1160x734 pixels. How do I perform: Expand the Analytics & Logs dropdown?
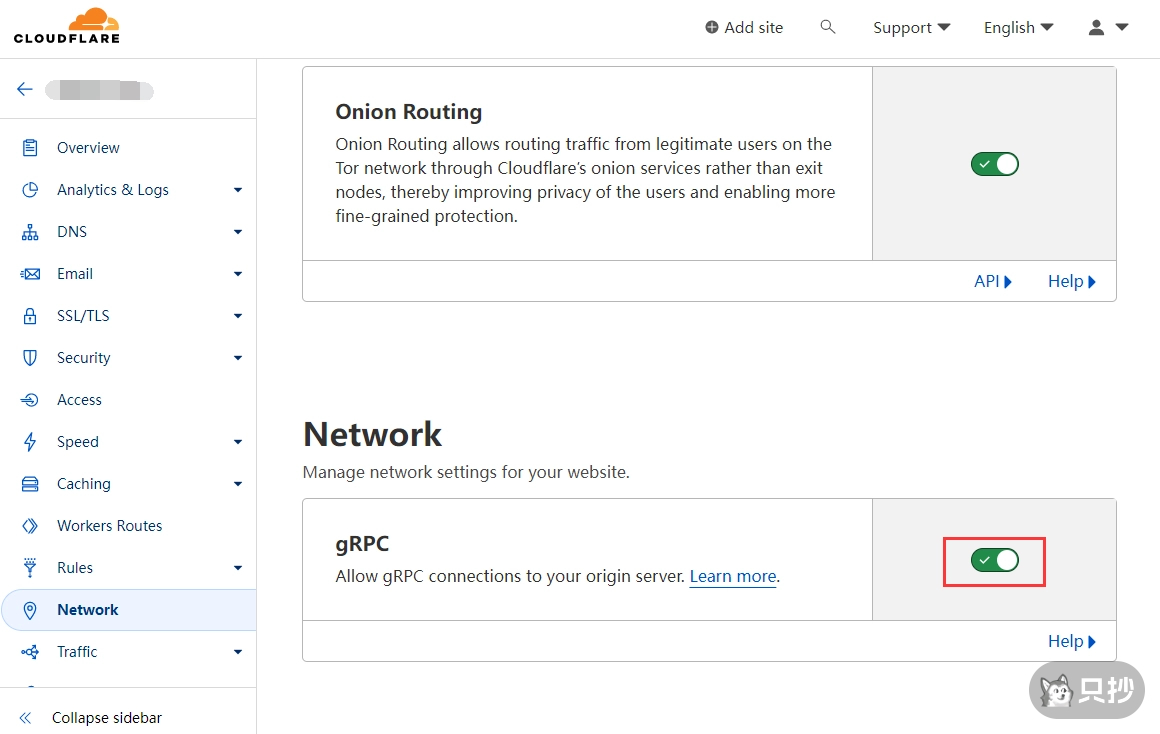coord(238,189)
